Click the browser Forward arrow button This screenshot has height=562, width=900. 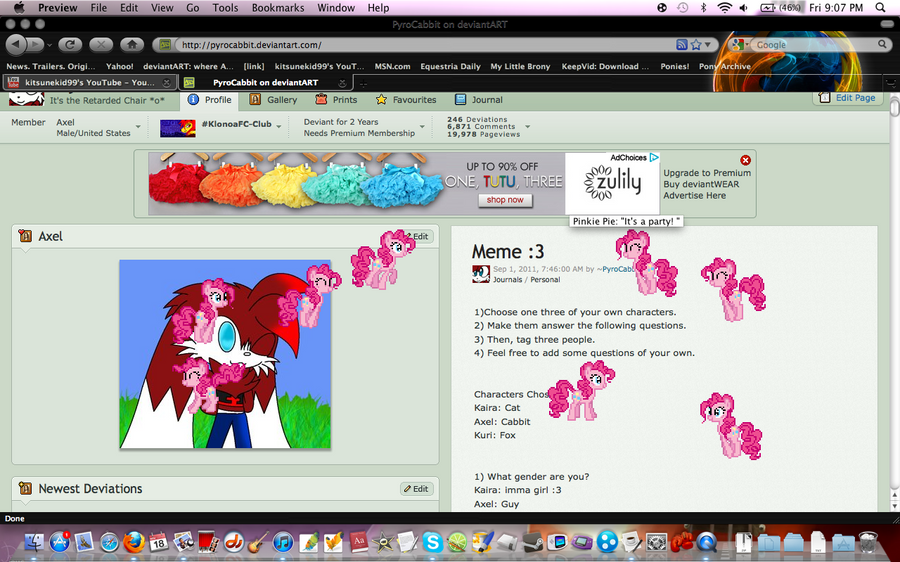(x=34, y=44)
